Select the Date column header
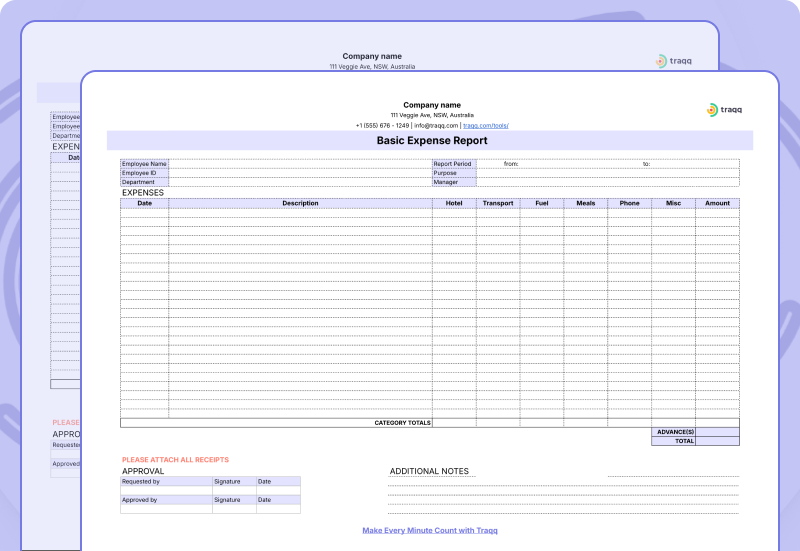The height and width of the screenshot is (551, 800). click(x=144, y=203)
